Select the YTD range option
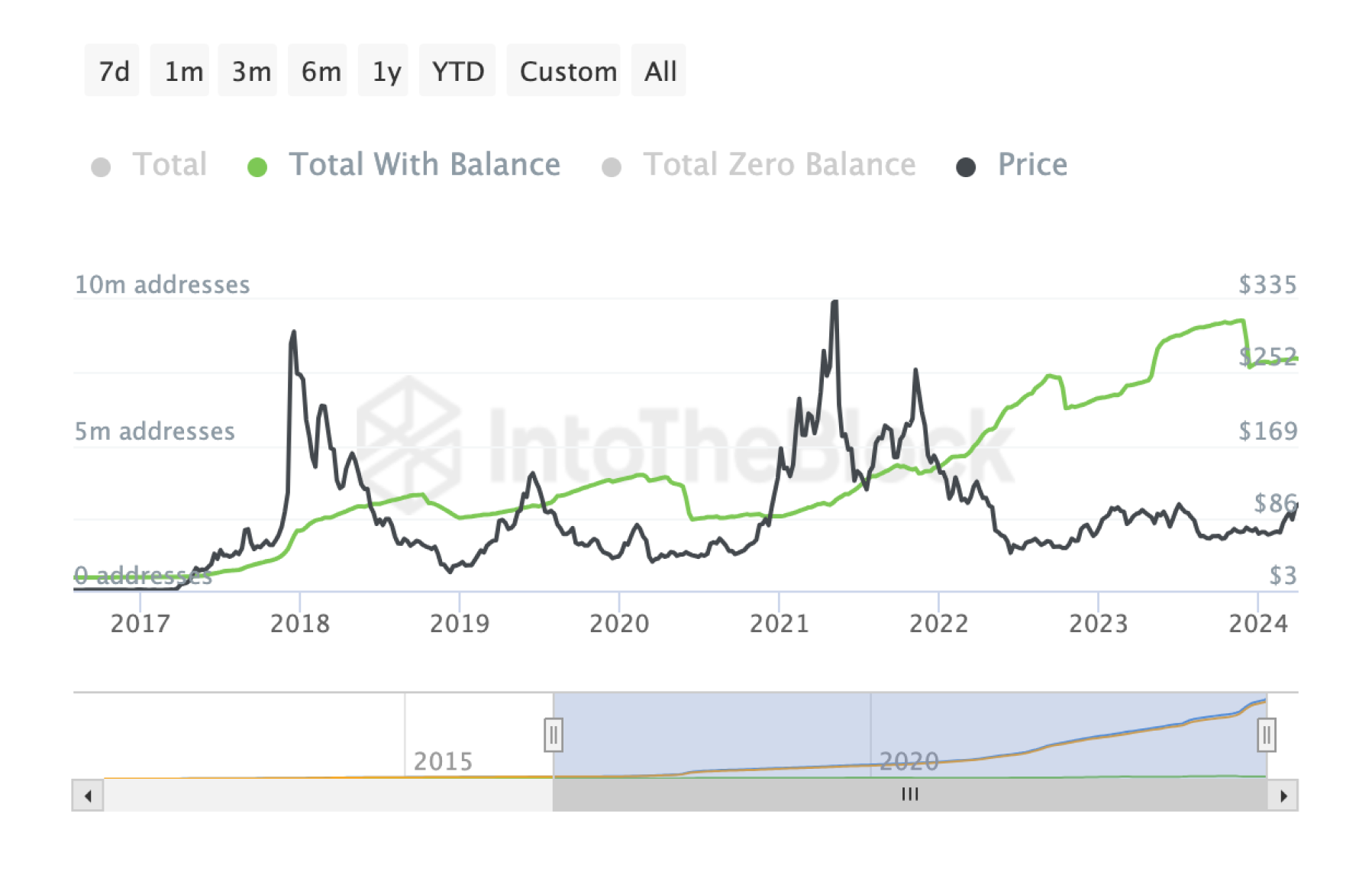 pyautogui.click(x=458, y=71)
